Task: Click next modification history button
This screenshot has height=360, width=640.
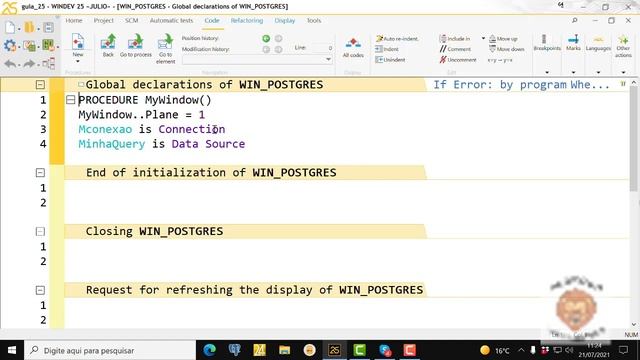Action: pos(278,49)
